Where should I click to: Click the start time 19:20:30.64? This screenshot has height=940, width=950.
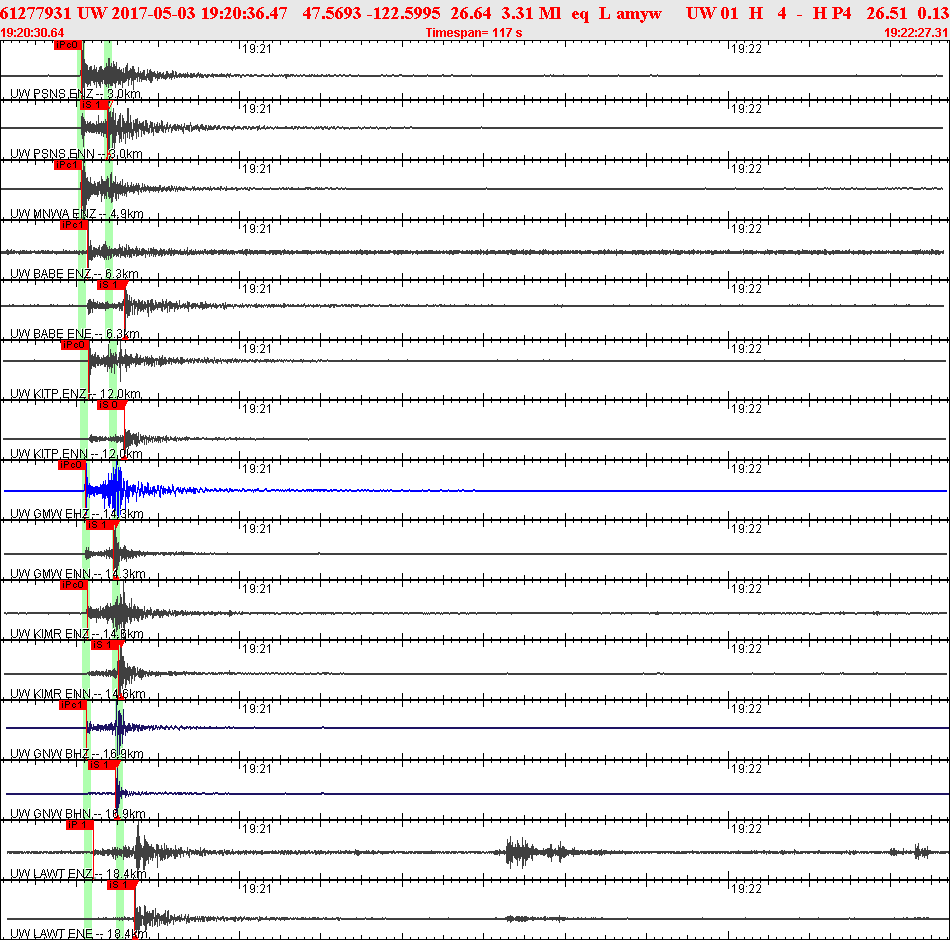[x=32, y=33]
